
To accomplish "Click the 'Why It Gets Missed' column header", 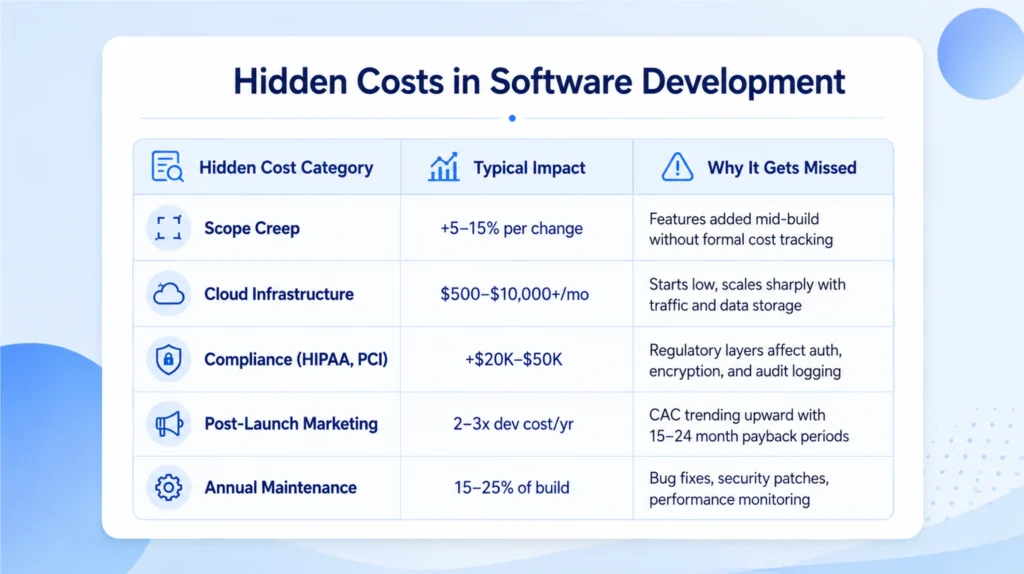I will (782, 168).
